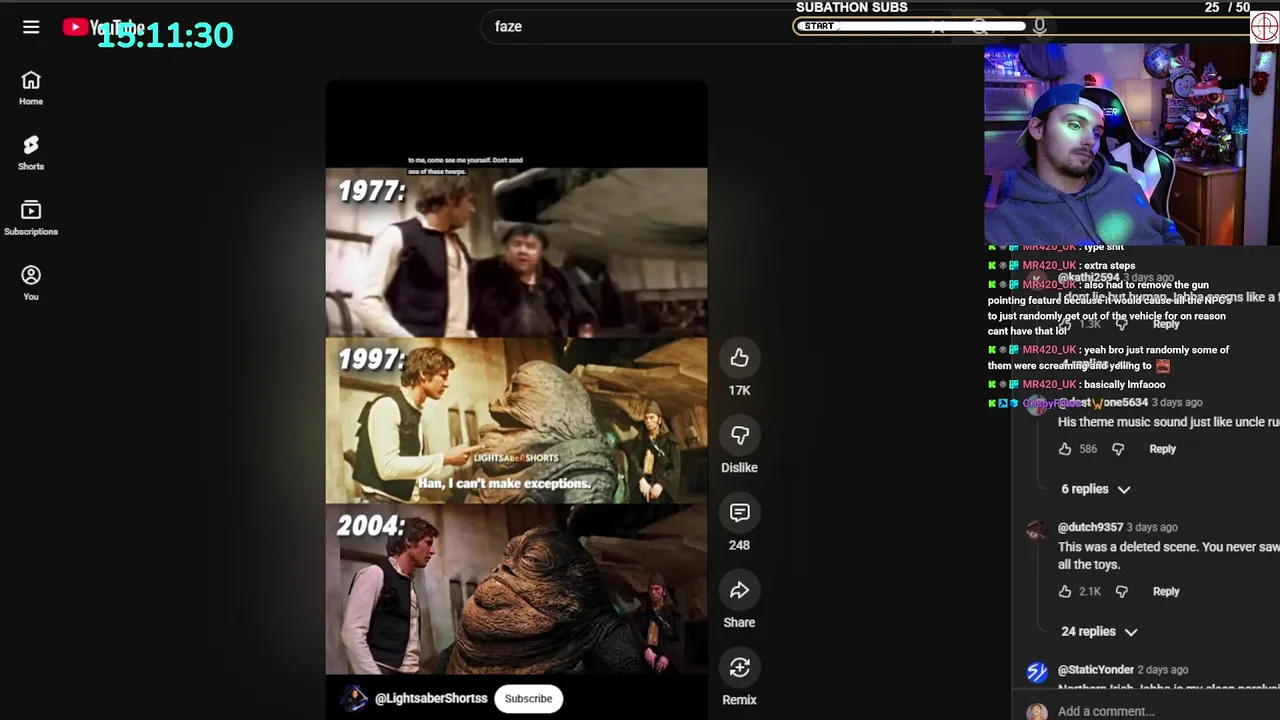1280x720 pixels.
Task: Click @dutch9357's avatar
Action: pos(1037,530)
